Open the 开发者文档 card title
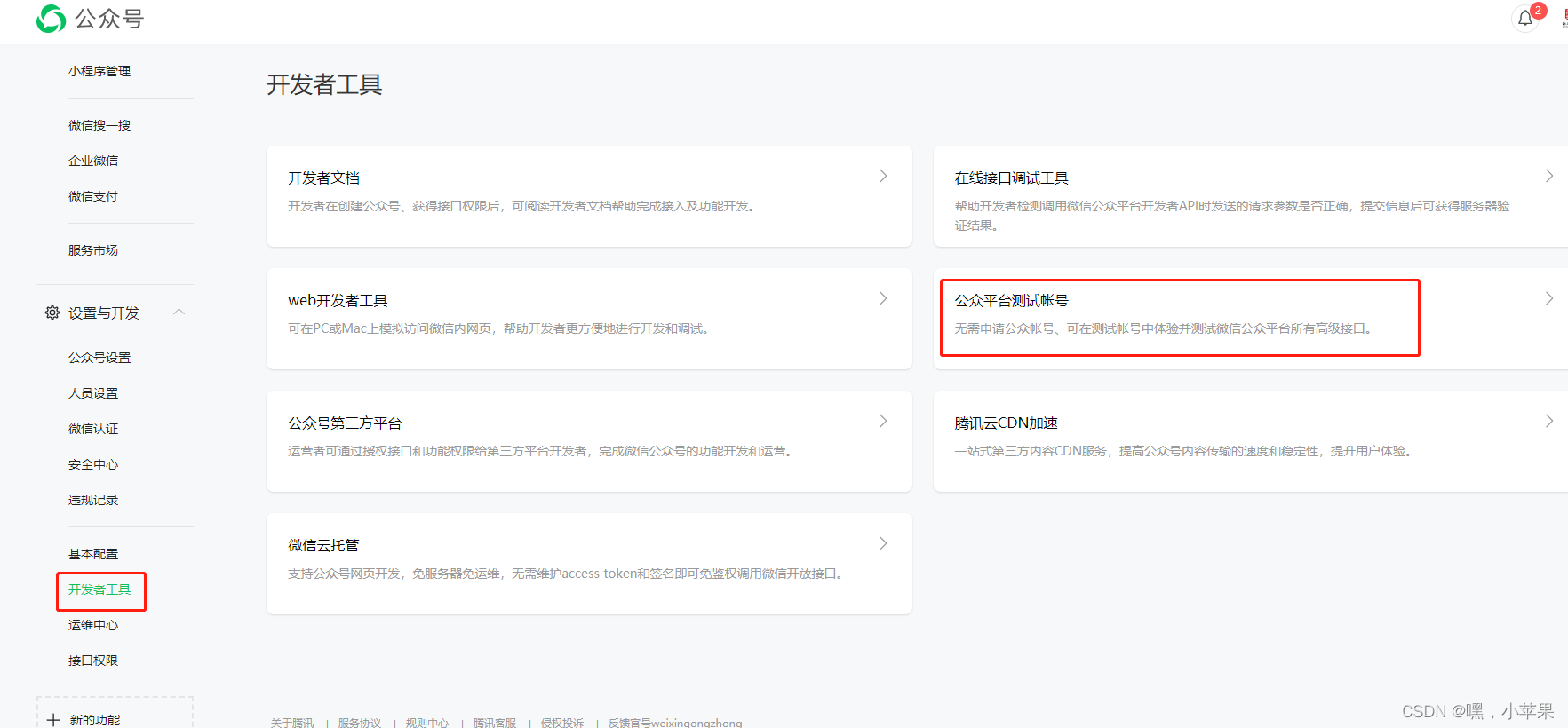Image resolution: width=1568 pixels, height=728 pixels. 323,178
